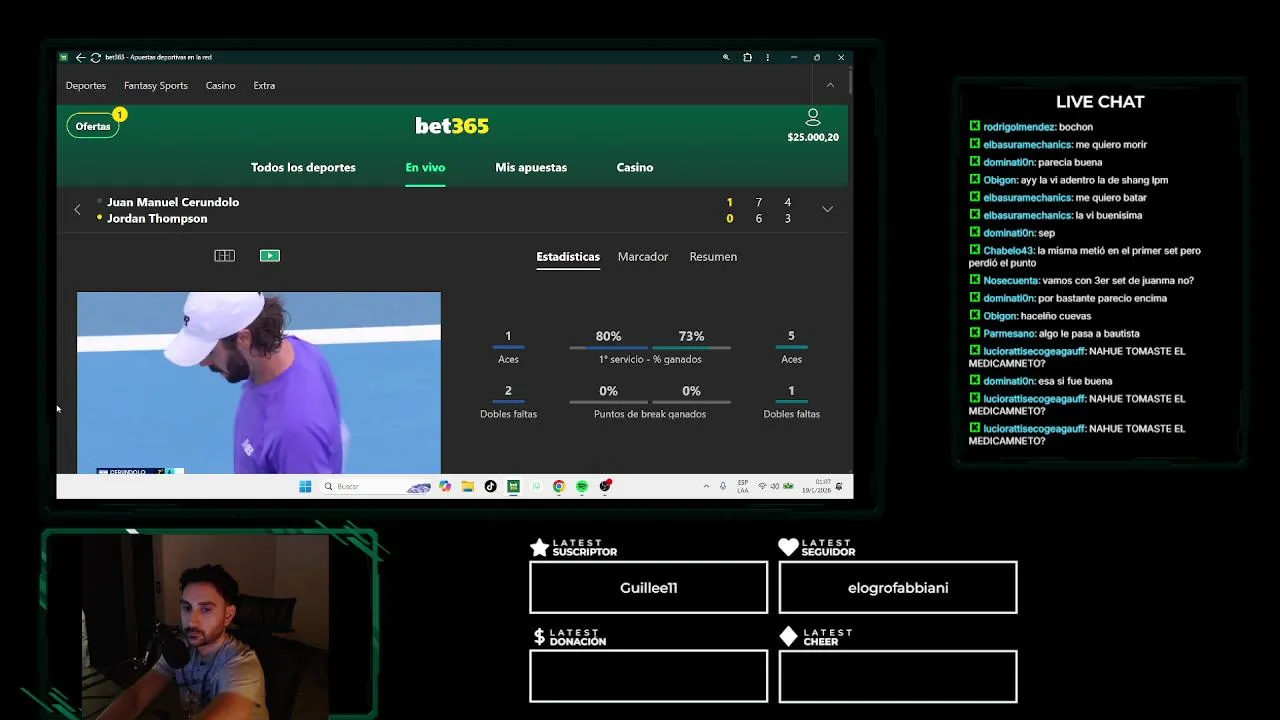Click the bet365 logo
Screen dimensions: 1280x720
(452, 126)
